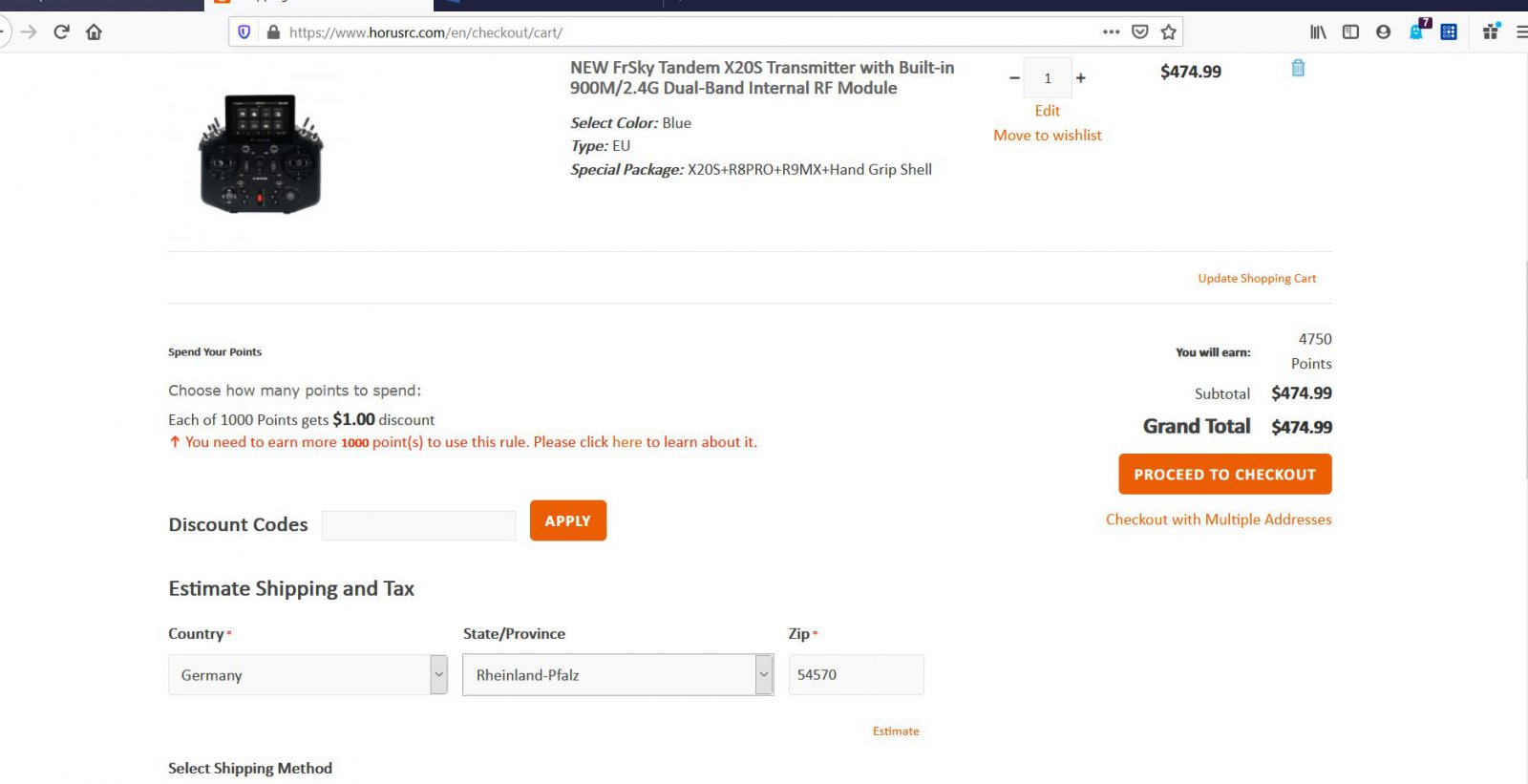Image resolution: width=1528 pixels, height=784 pixels.
Task: Click the 'Select Shipping Method' heading
Action: point(250,768)
